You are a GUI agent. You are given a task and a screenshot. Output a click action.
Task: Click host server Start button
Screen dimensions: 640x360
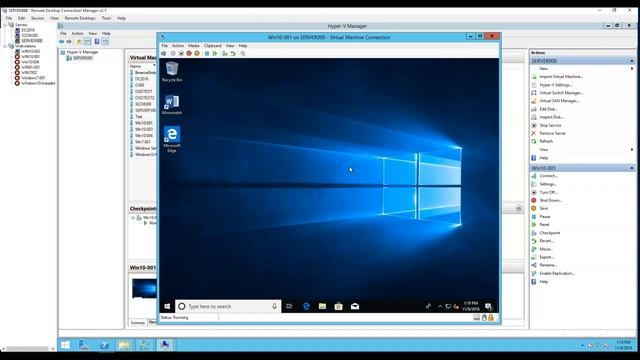(x=65, y=345)
